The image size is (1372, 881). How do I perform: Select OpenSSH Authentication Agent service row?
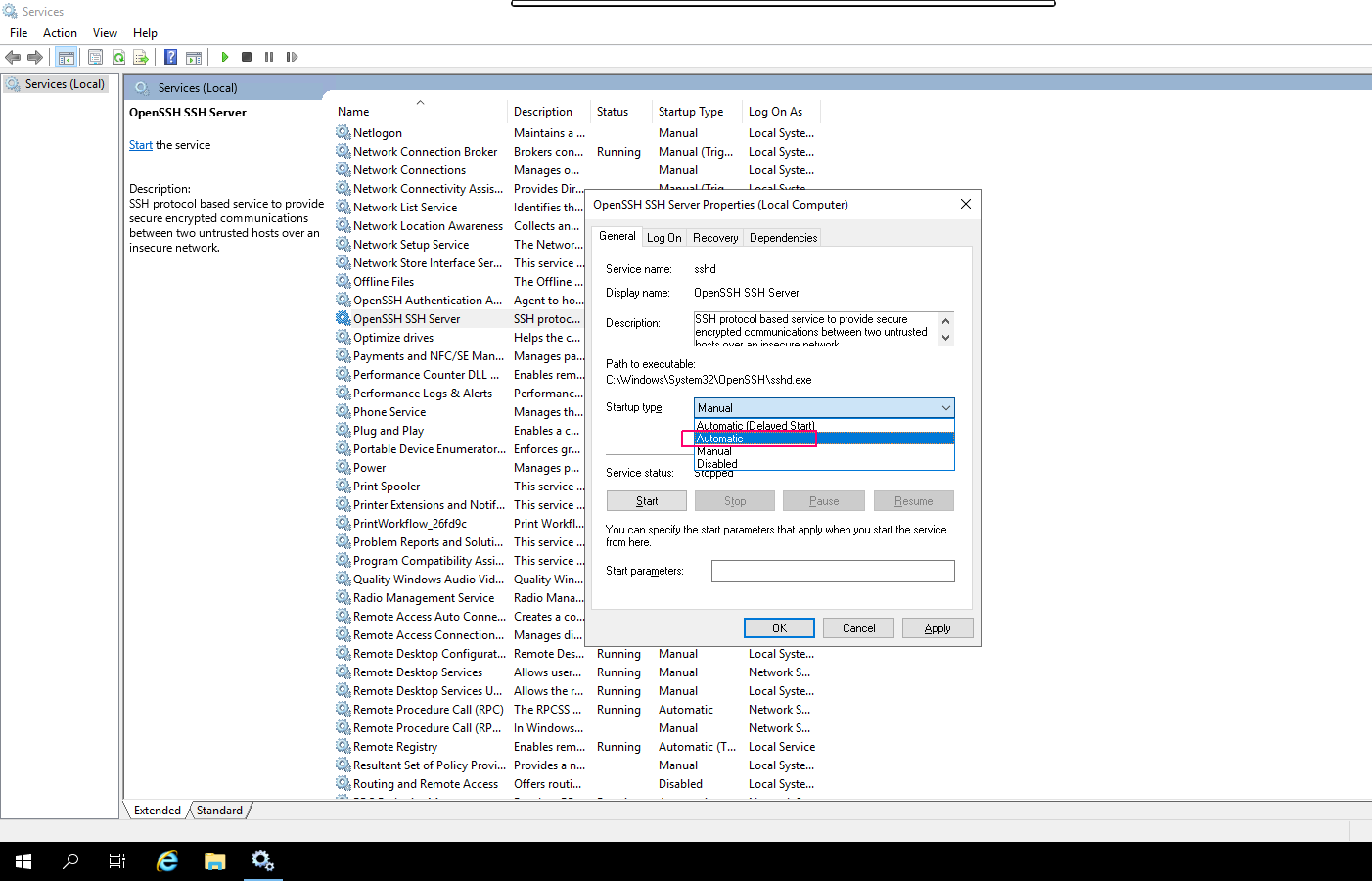point(460,300)
